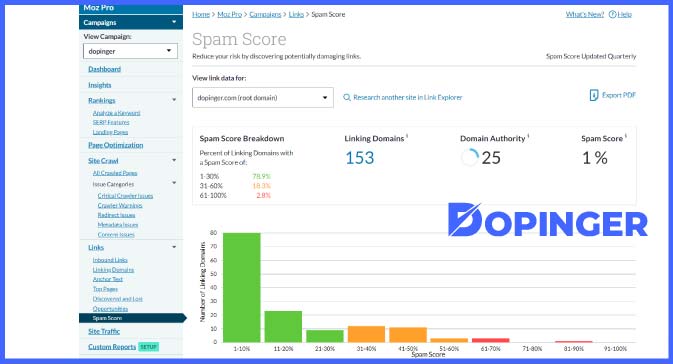Click the SETUP badge beside Custom Reports
Screen dimensions: 673x364
coord(149,347)
